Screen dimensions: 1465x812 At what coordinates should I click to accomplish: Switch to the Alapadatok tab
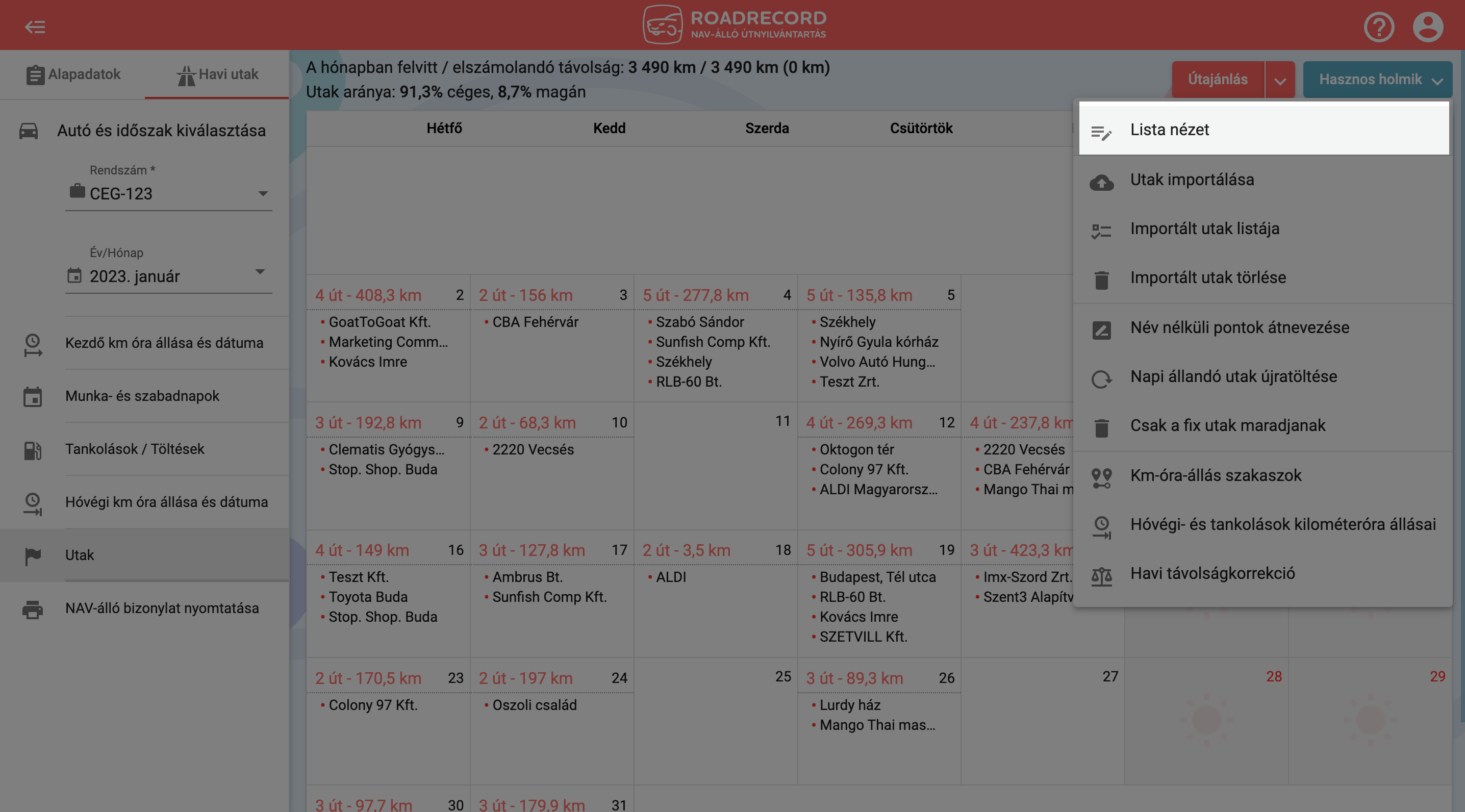pos(73,74)
